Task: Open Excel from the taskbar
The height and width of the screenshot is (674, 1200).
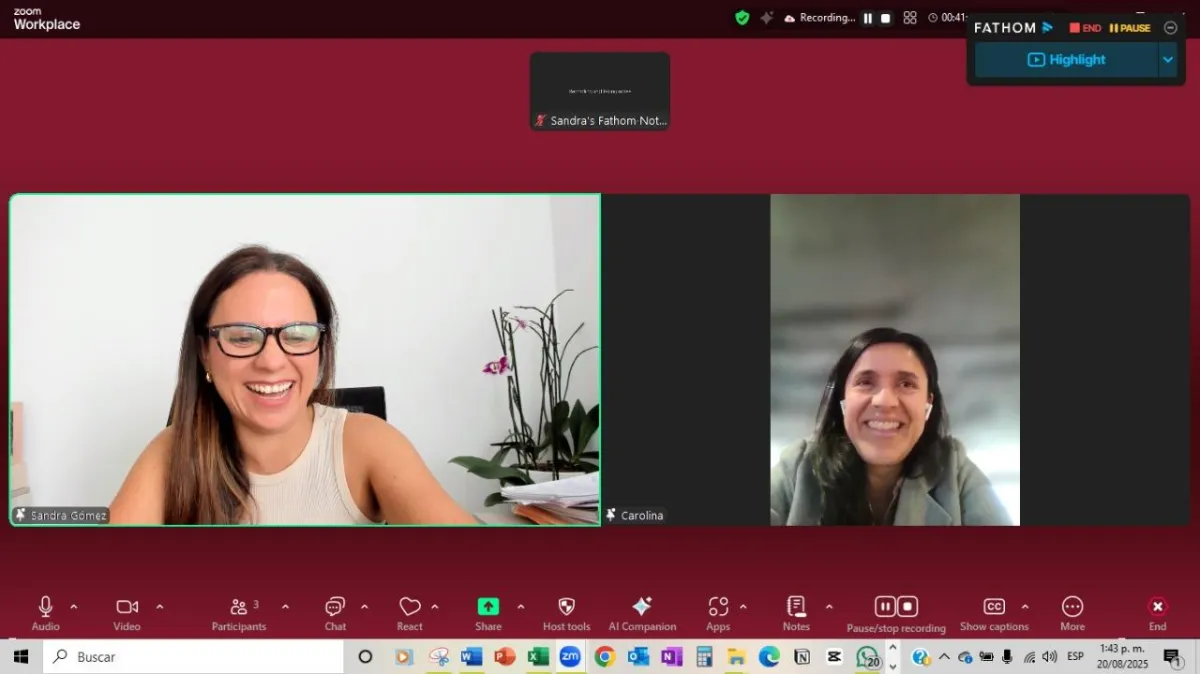Action: (537, 657)
